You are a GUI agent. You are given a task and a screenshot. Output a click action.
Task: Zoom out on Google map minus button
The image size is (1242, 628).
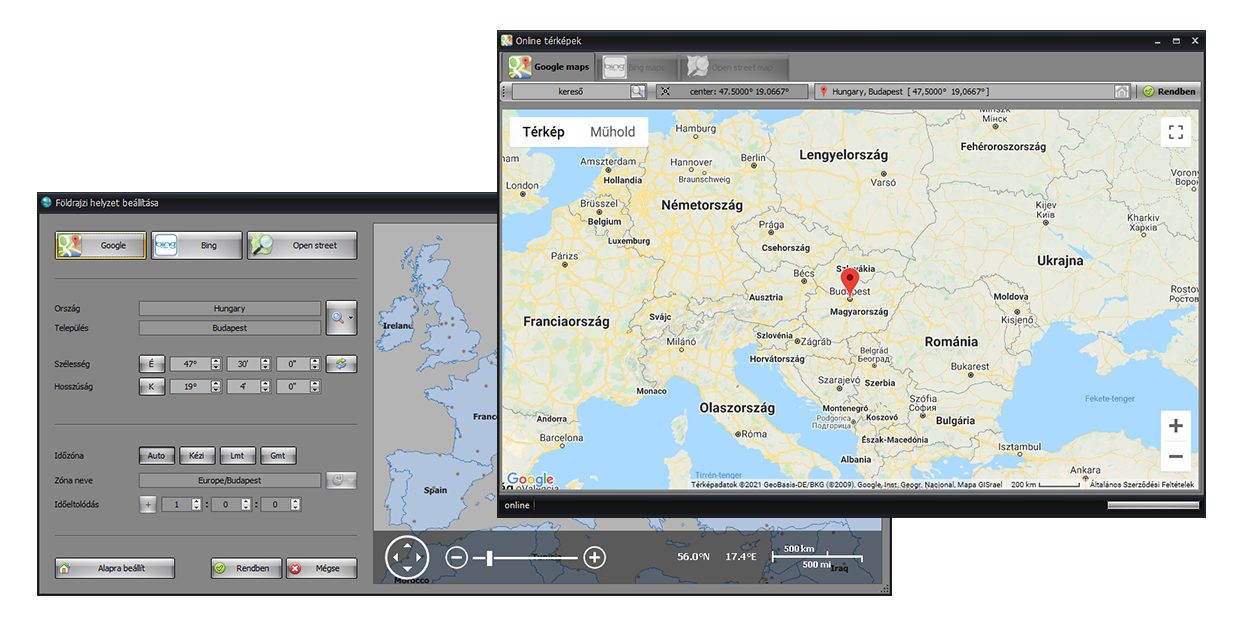(x=1176, y=456)
